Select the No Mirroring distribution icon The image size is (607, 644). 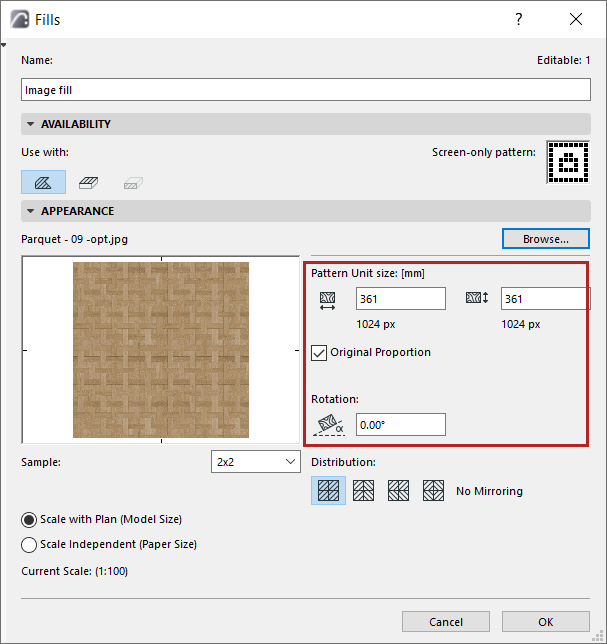pos(329,490)
